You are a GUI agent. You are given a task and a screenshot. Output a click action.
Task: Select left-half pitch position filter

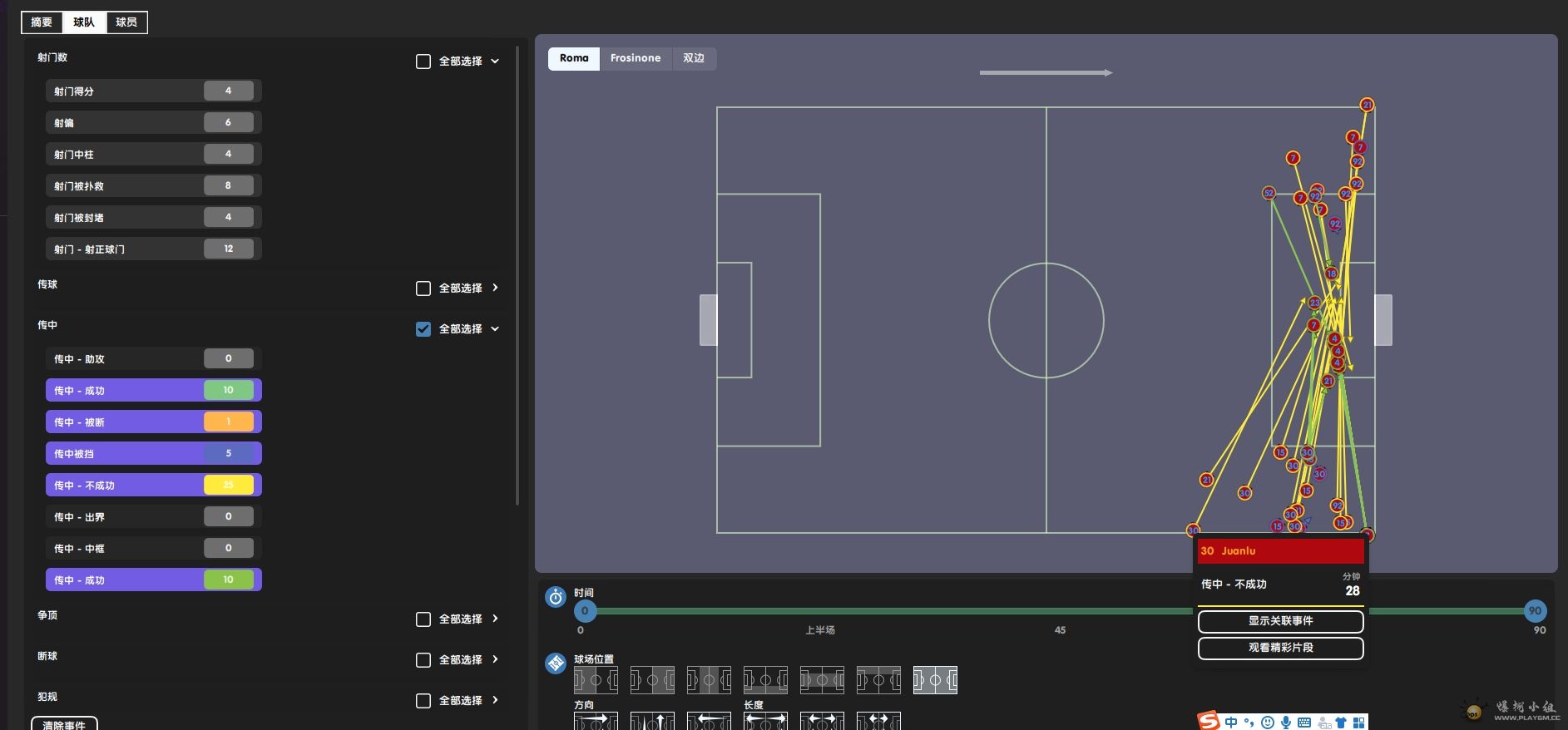pos(596,680)
